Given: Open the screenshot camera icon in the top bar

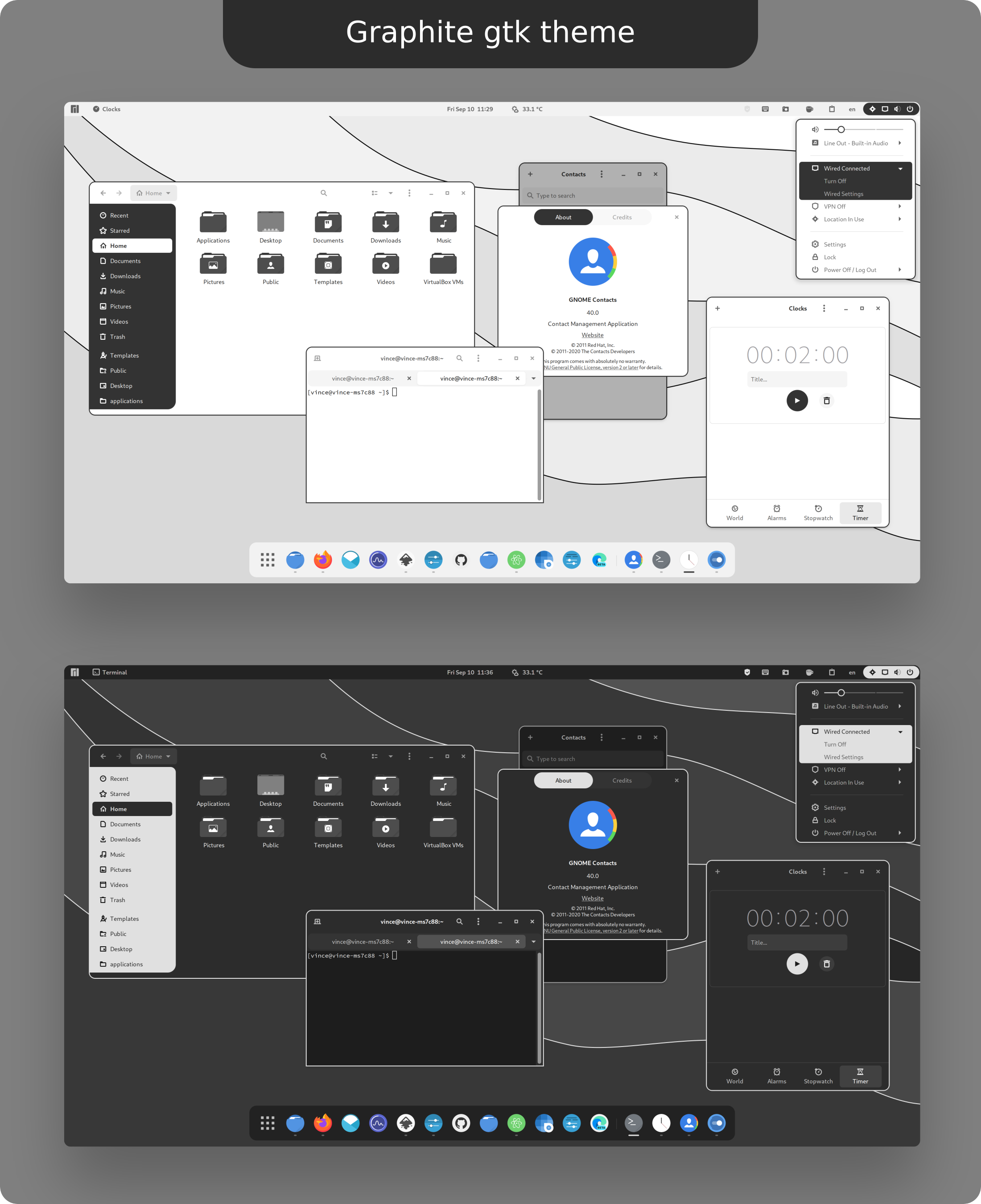Looking at the screenshot, I should pyautogui.click(x=786, y=109).
